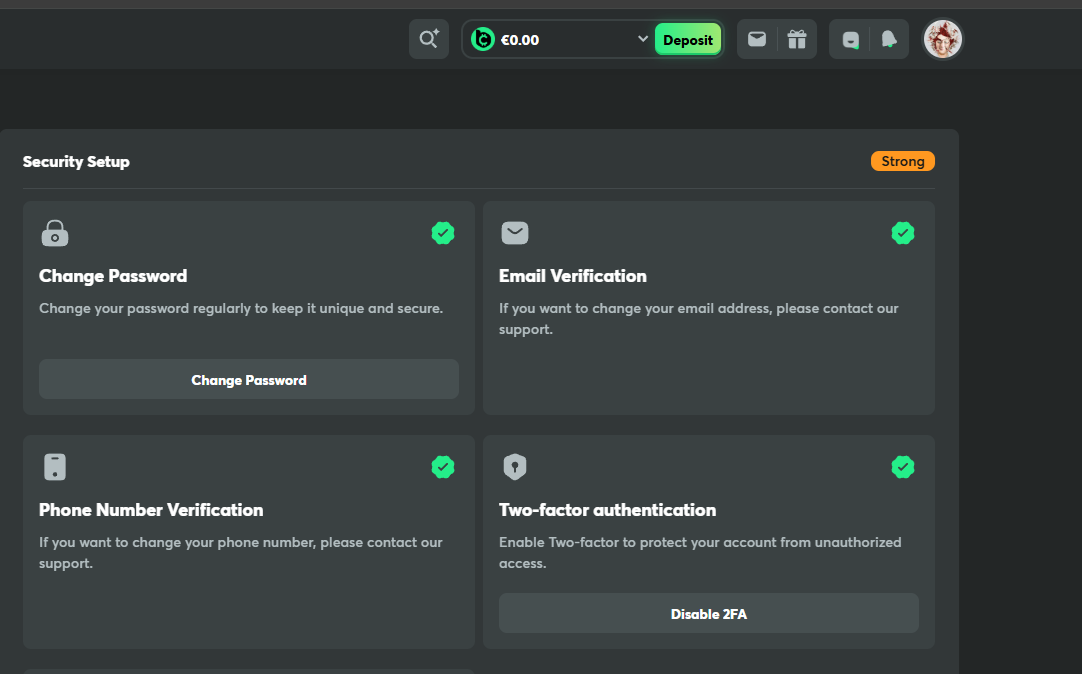Click the shield icon above Two-factor authentication

coord(514,467)
